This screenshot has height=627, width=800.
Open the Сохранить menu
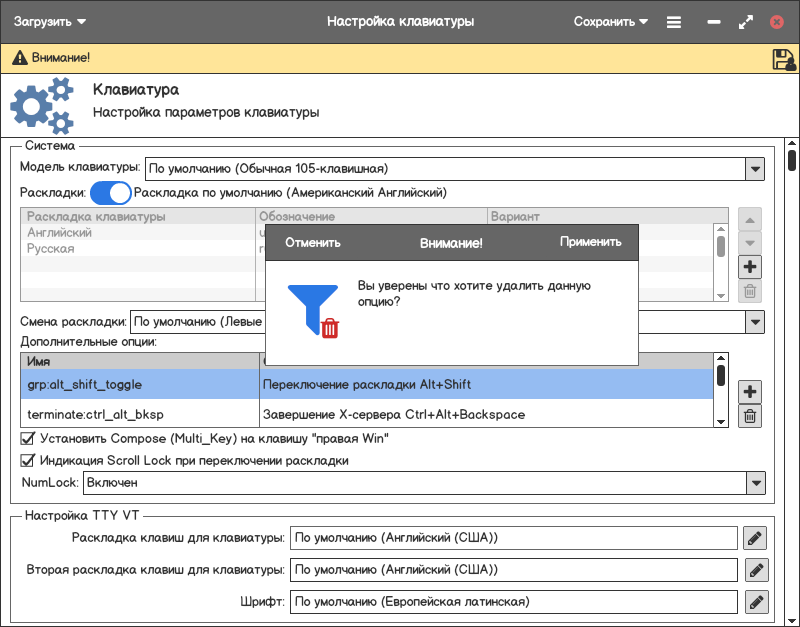tap(610, 21)
